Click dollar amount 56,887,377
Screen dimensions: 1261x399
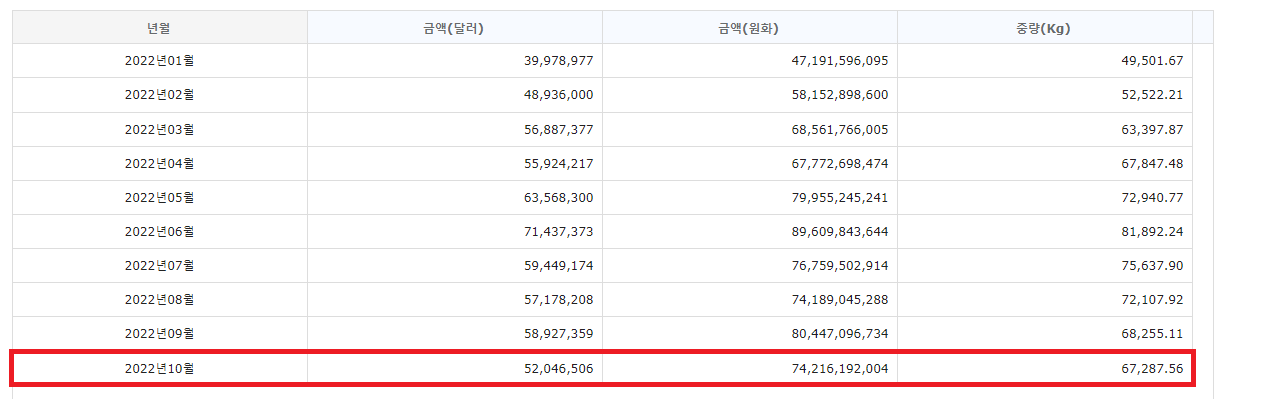[558, 129]
